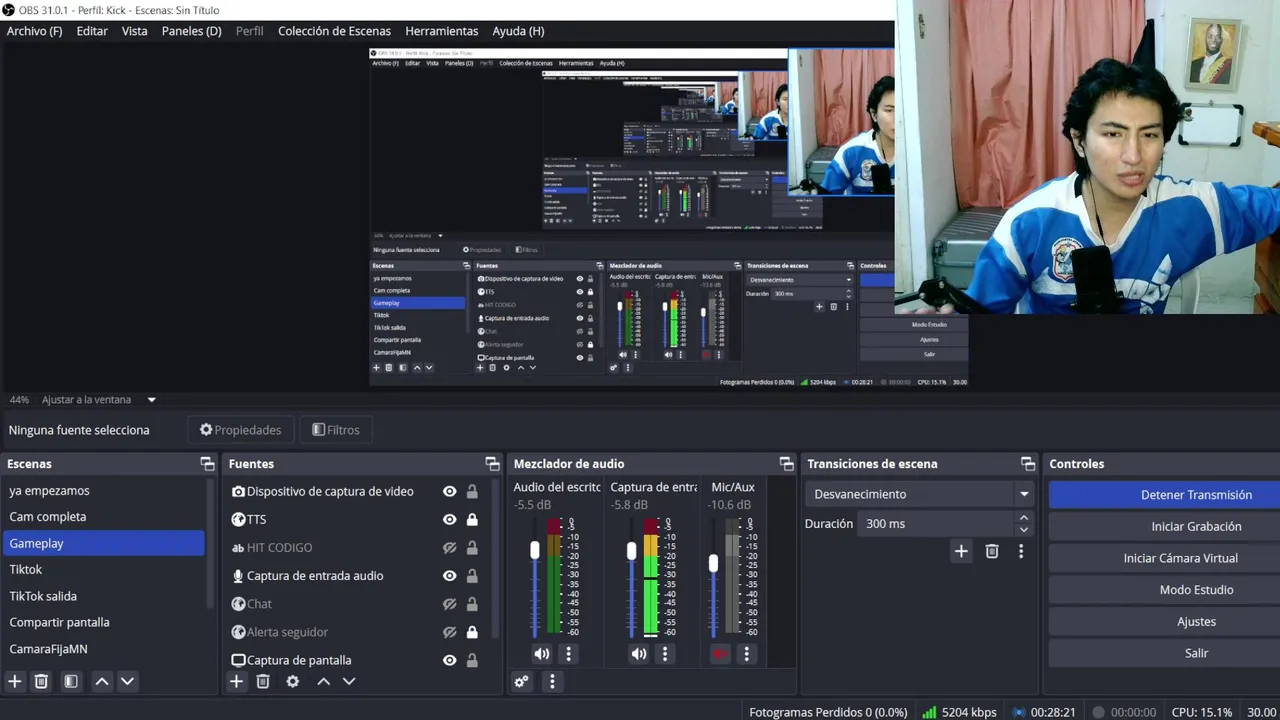Open Filtros for selected source
1280x720 pixels.
click(x=336, y=430)
